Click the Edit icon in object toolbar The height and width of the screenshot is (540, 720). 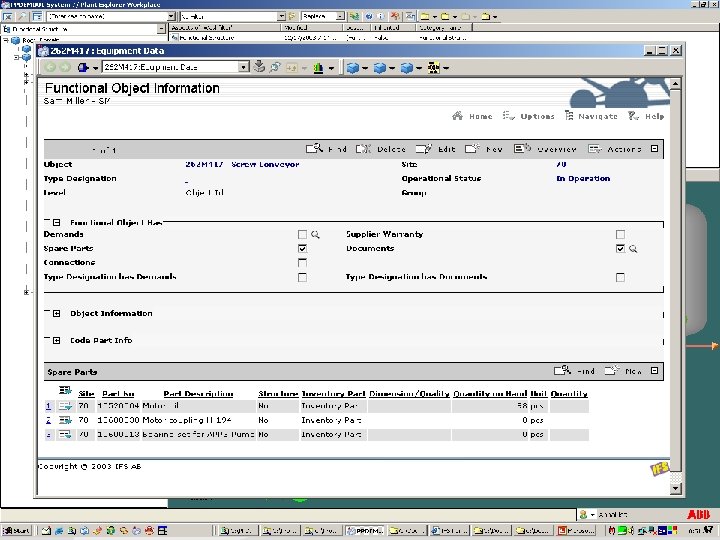tap(423, 149)
